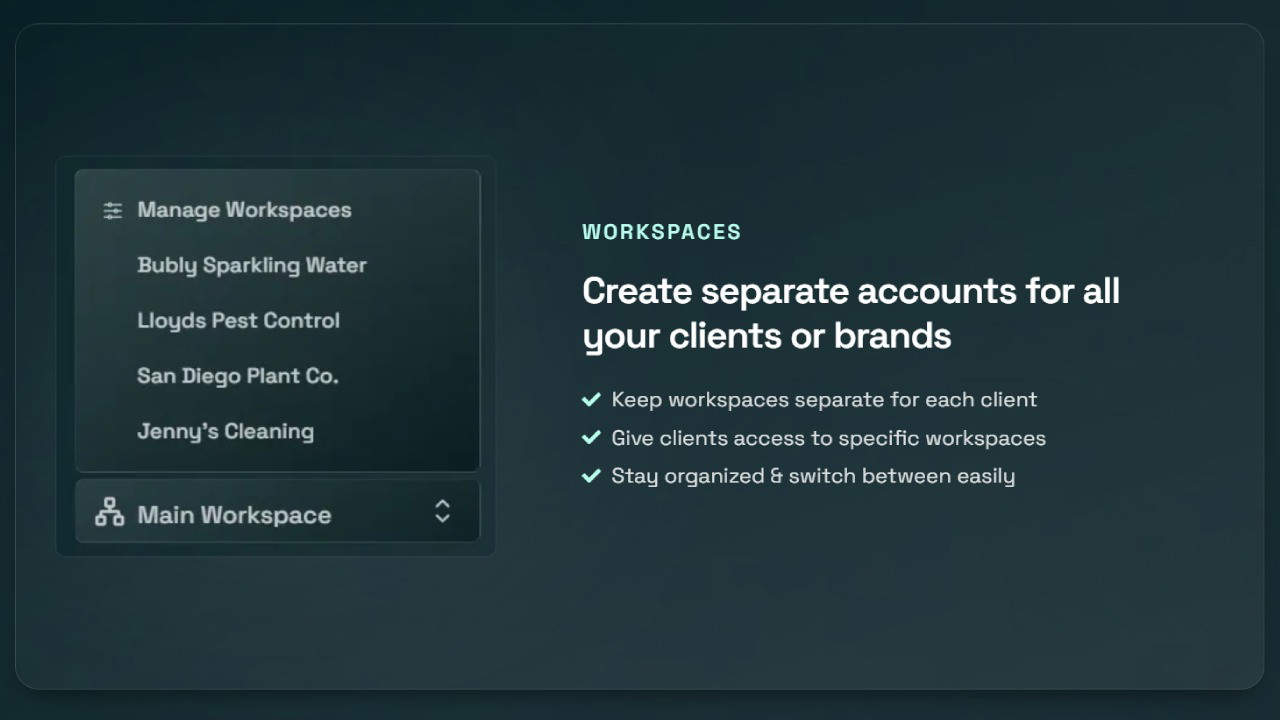
Task: Click the Main Workspace hierarchy icon
Action: point(109,512)
